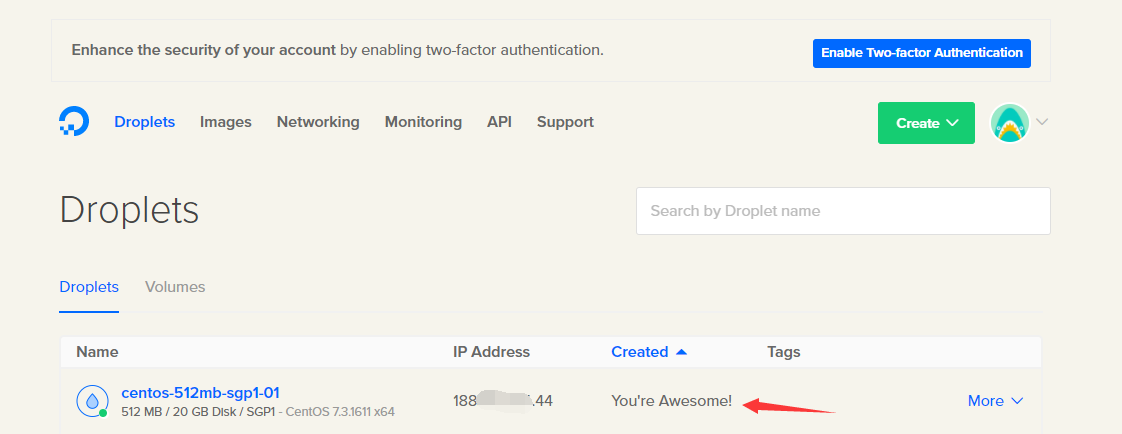
Task: Open the Monitoring navigation item
Action: click(423, 122)
